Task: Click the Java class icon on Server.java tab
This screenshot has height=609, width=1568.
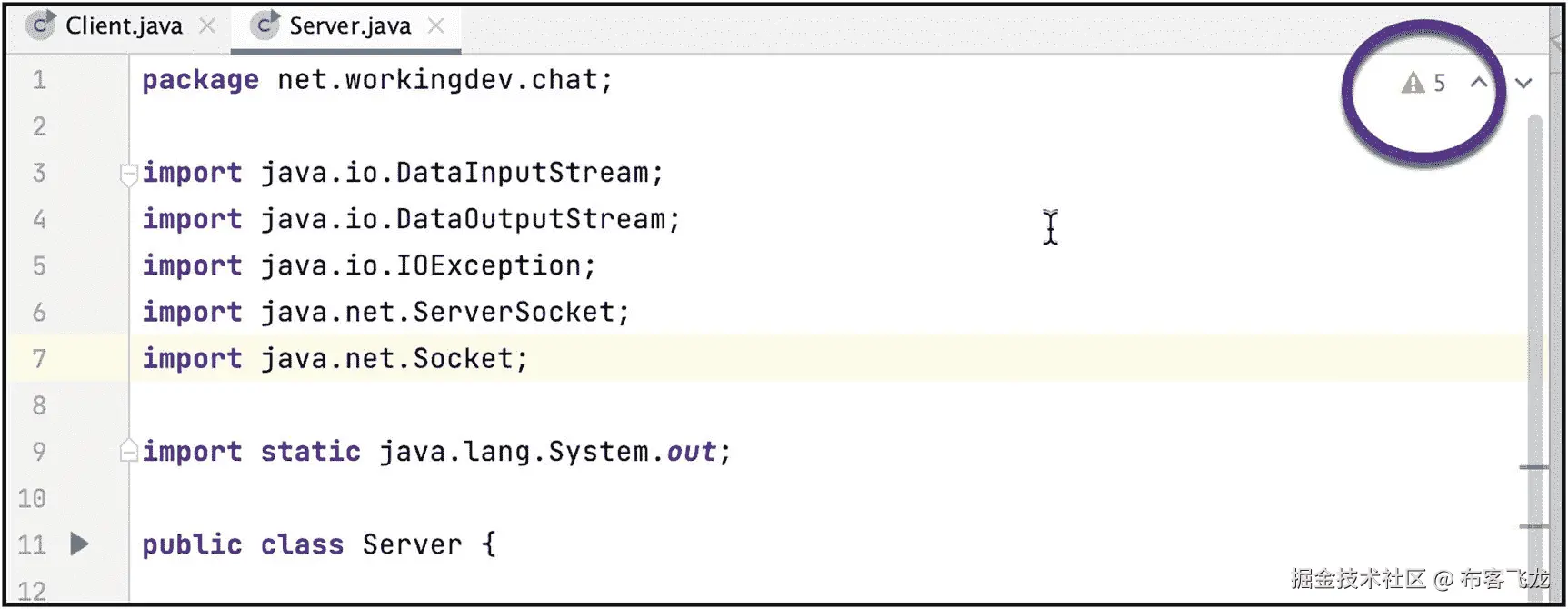Action: (265, 26)
